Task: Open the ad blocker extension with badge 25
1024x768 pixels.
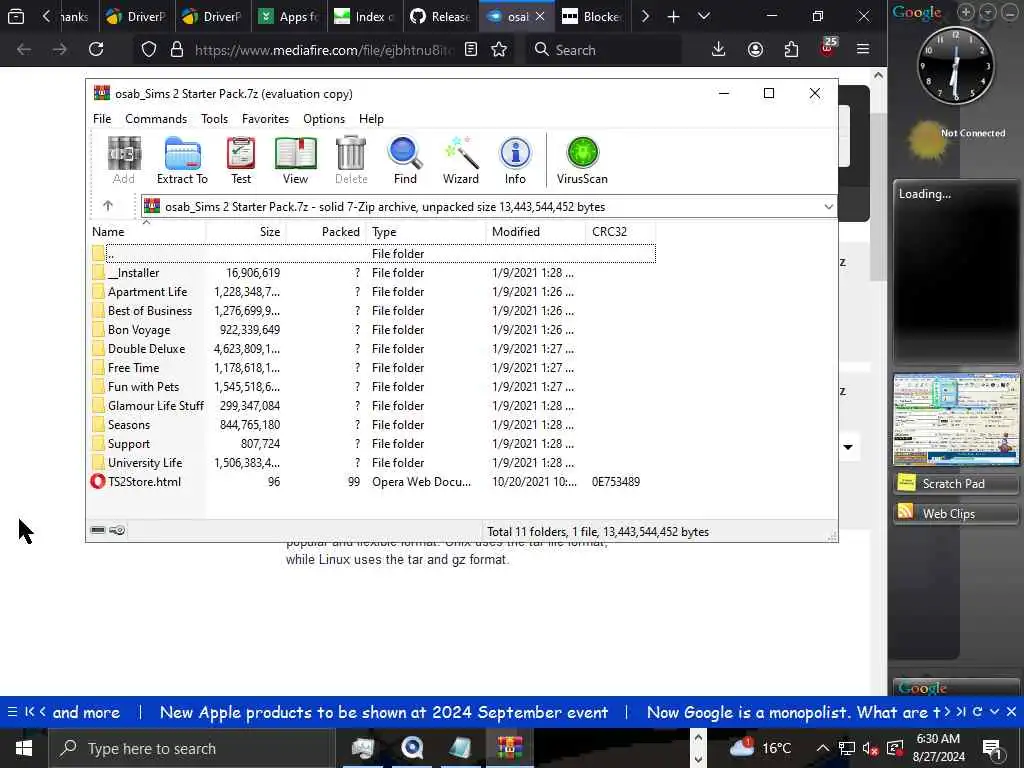Action: 827,48
